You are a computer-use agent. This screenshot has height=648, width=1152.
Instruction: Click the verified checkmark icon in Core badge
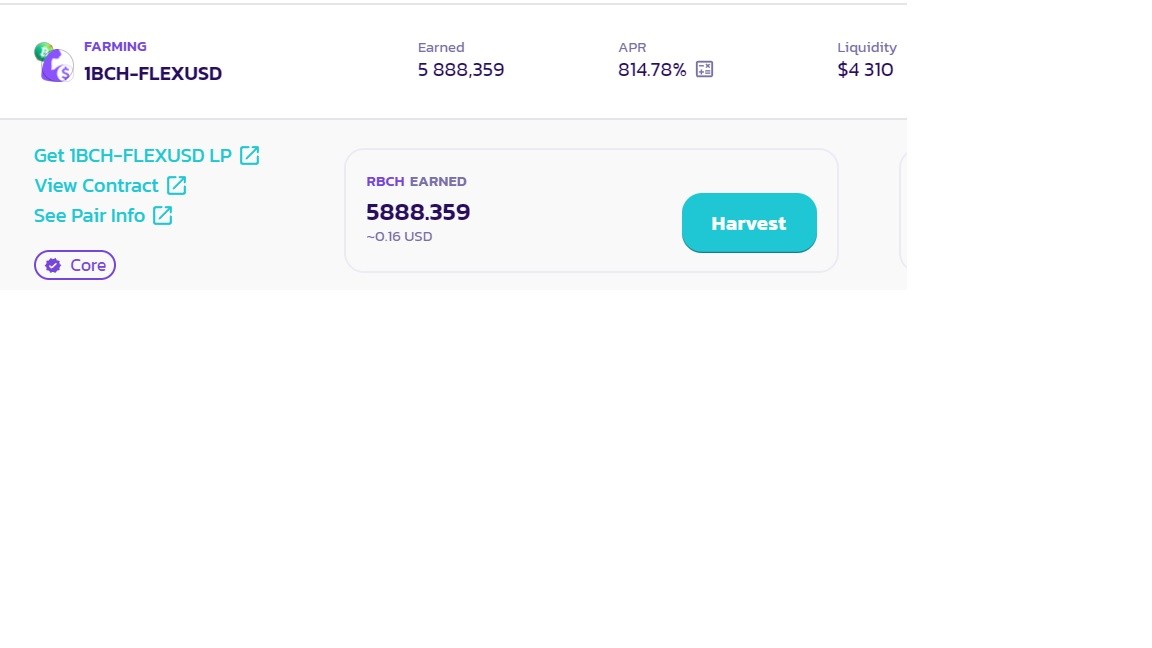[53, 265]
